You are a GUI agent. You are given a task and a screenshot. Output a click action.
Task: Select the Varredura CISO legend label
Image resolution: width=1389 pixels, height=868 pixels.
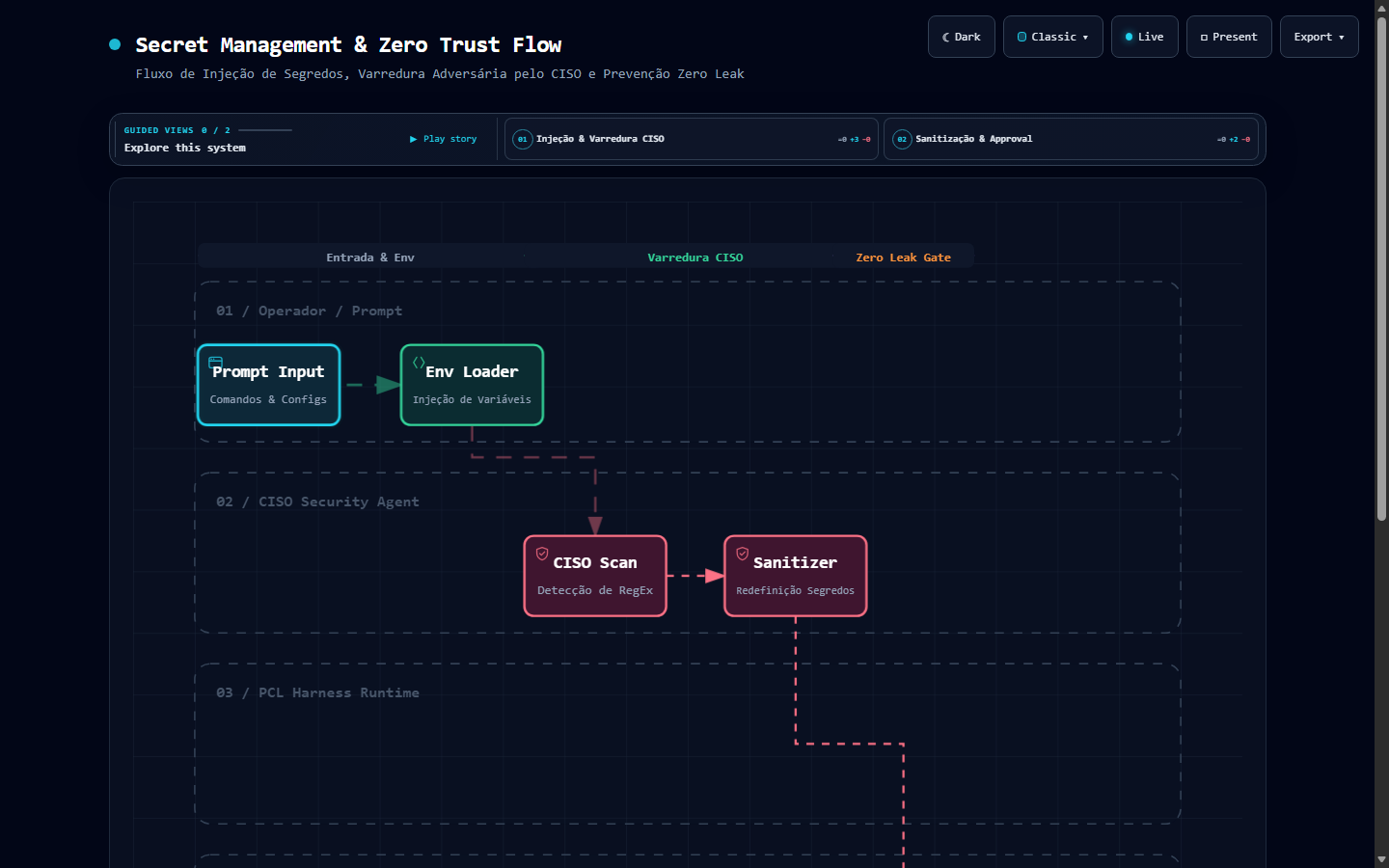695,258
